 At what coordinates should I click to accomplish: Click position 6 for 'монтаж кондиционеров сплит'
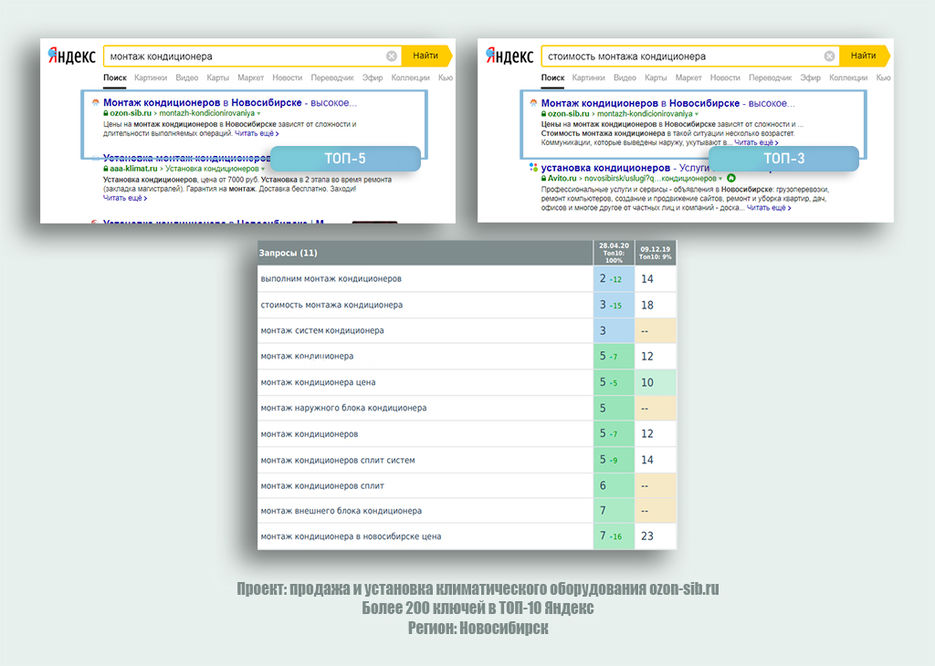tap(614, 485)
